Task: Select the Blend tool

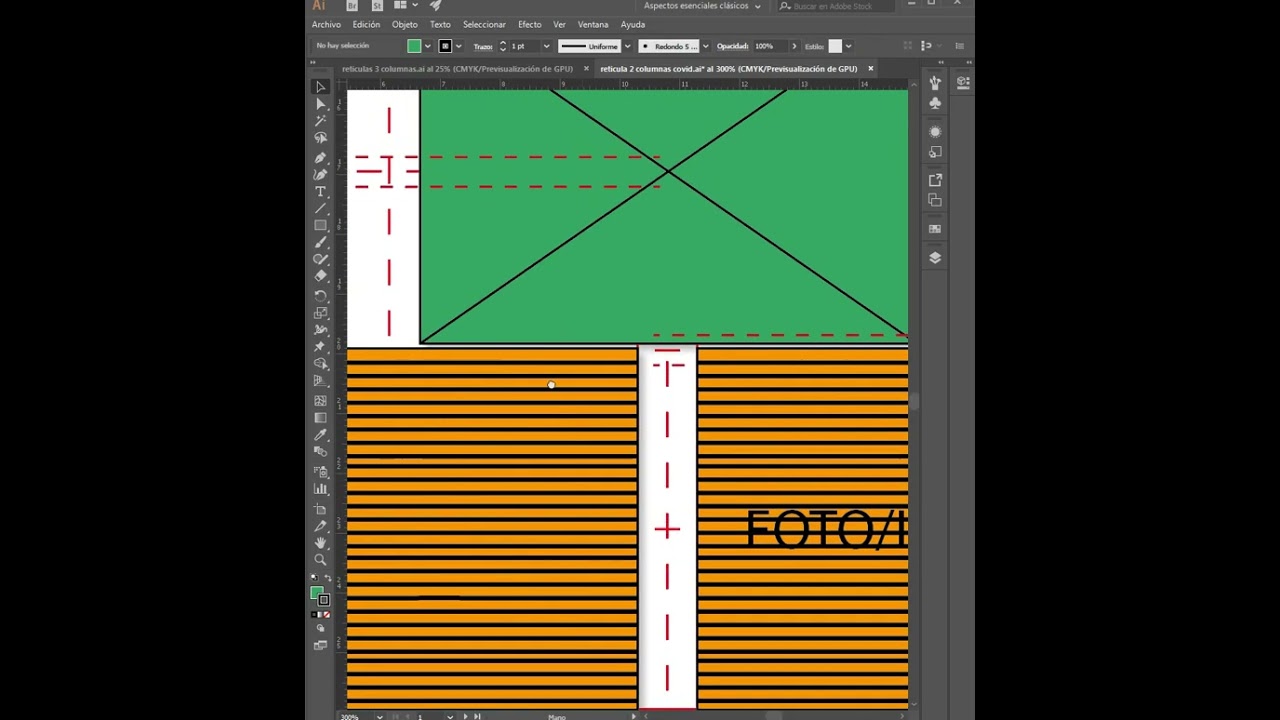Action: point(320,452)
